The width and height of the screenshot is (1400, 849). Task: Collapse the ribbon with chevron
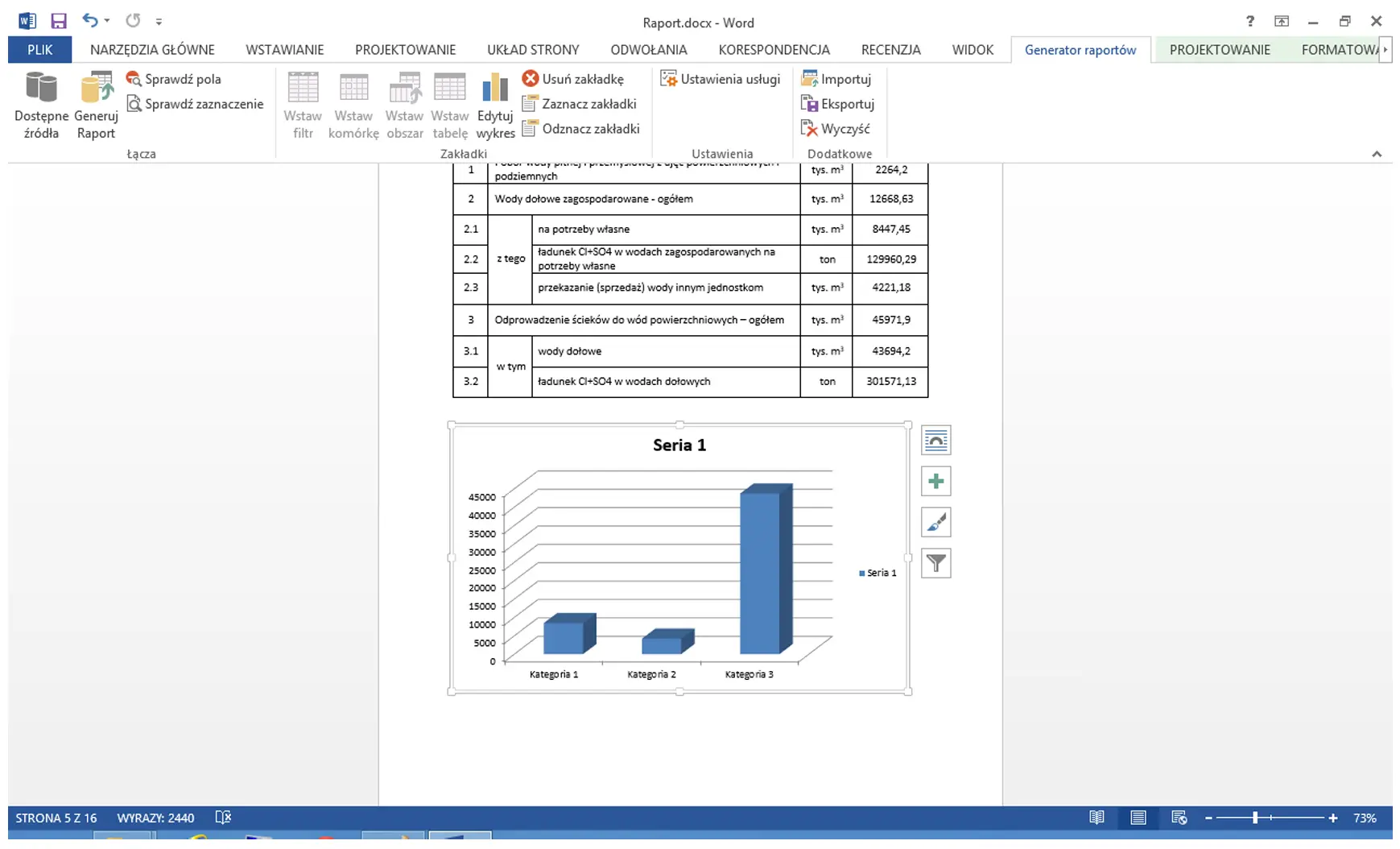pyautogui.click(x=1377, y=154)
